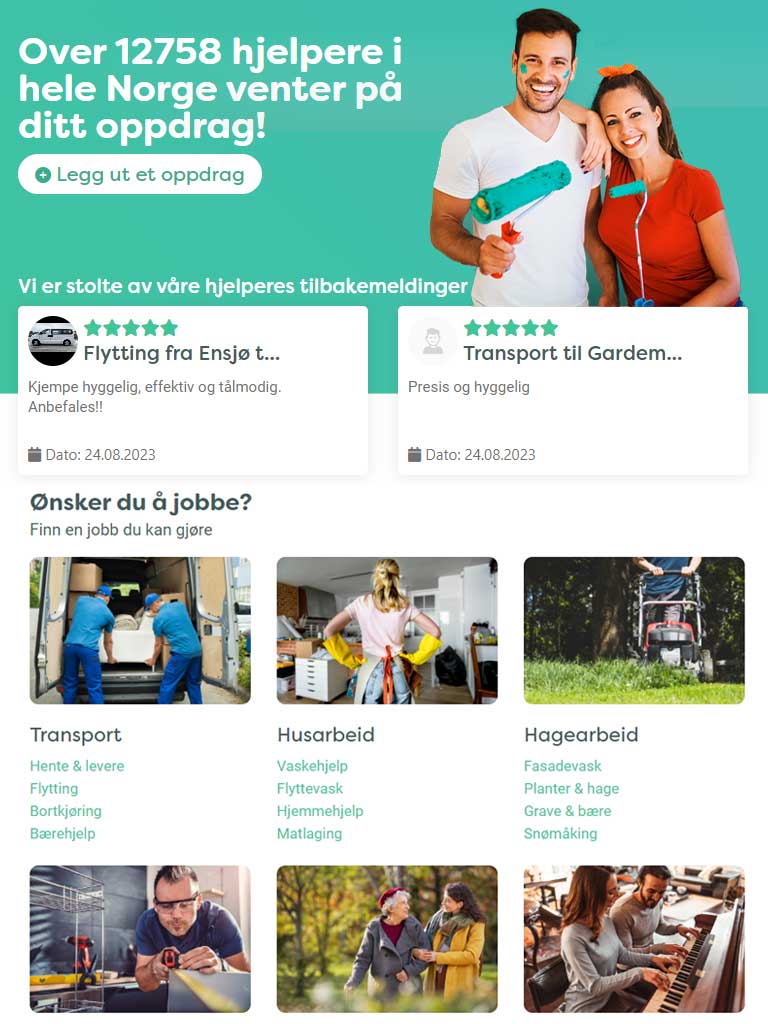Screen dimensions: 768x1024
Task: Click the star rating on Transport til Gardem review
Action: click(x=511, y=327)
